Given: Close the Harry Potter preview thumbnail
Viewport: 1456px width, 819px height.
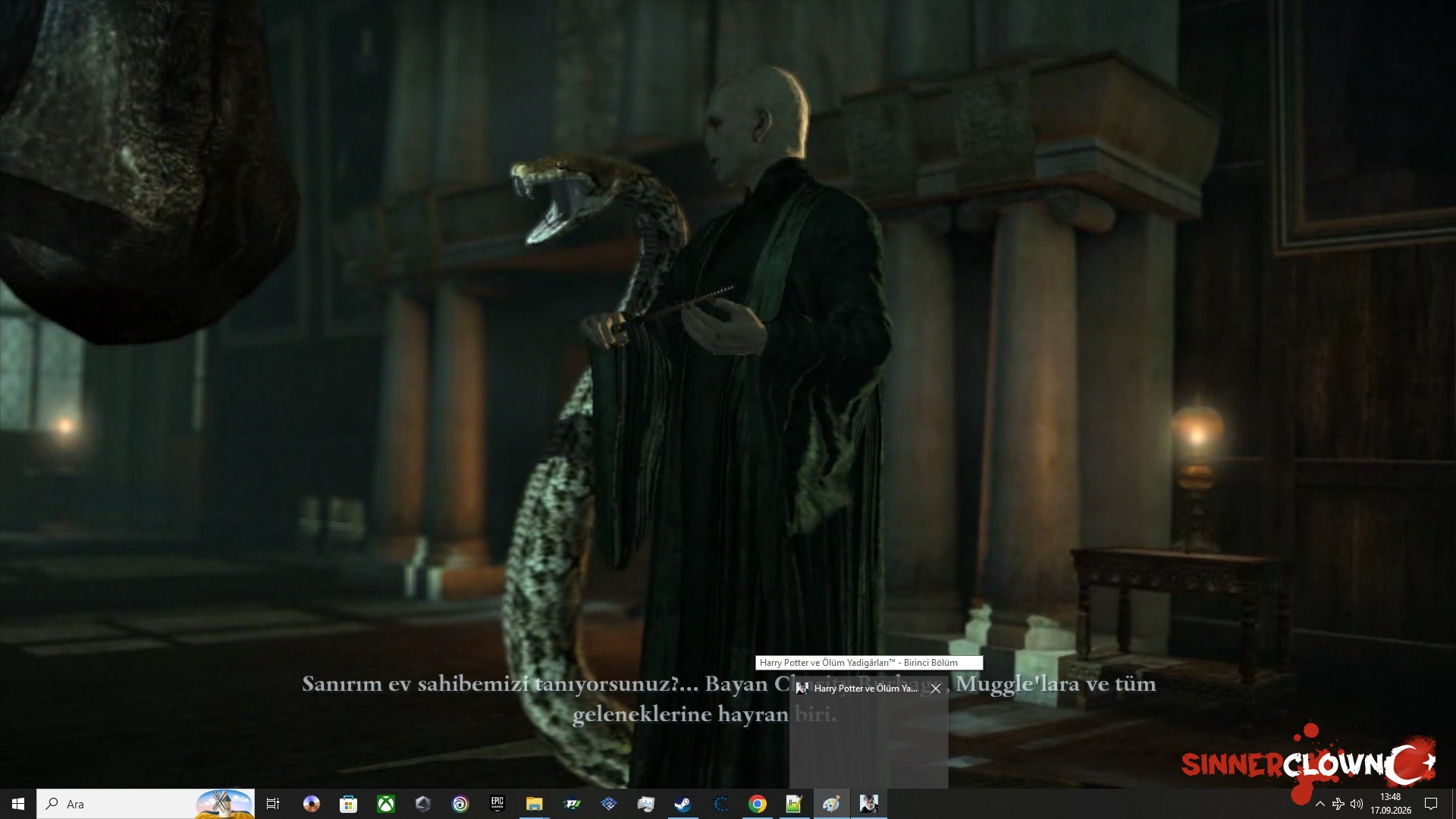Looking at the screenshot, I should click(x=936, y=689).
